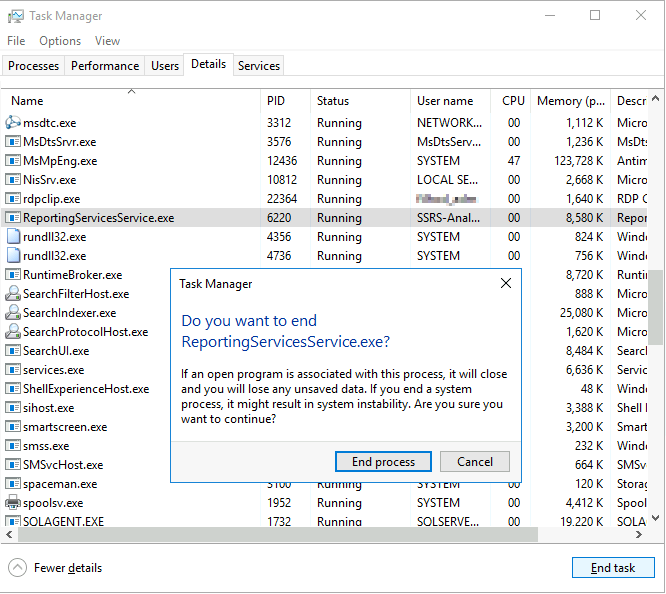
Task: Select PID 12436 cell
Action: tap(282, 161)
